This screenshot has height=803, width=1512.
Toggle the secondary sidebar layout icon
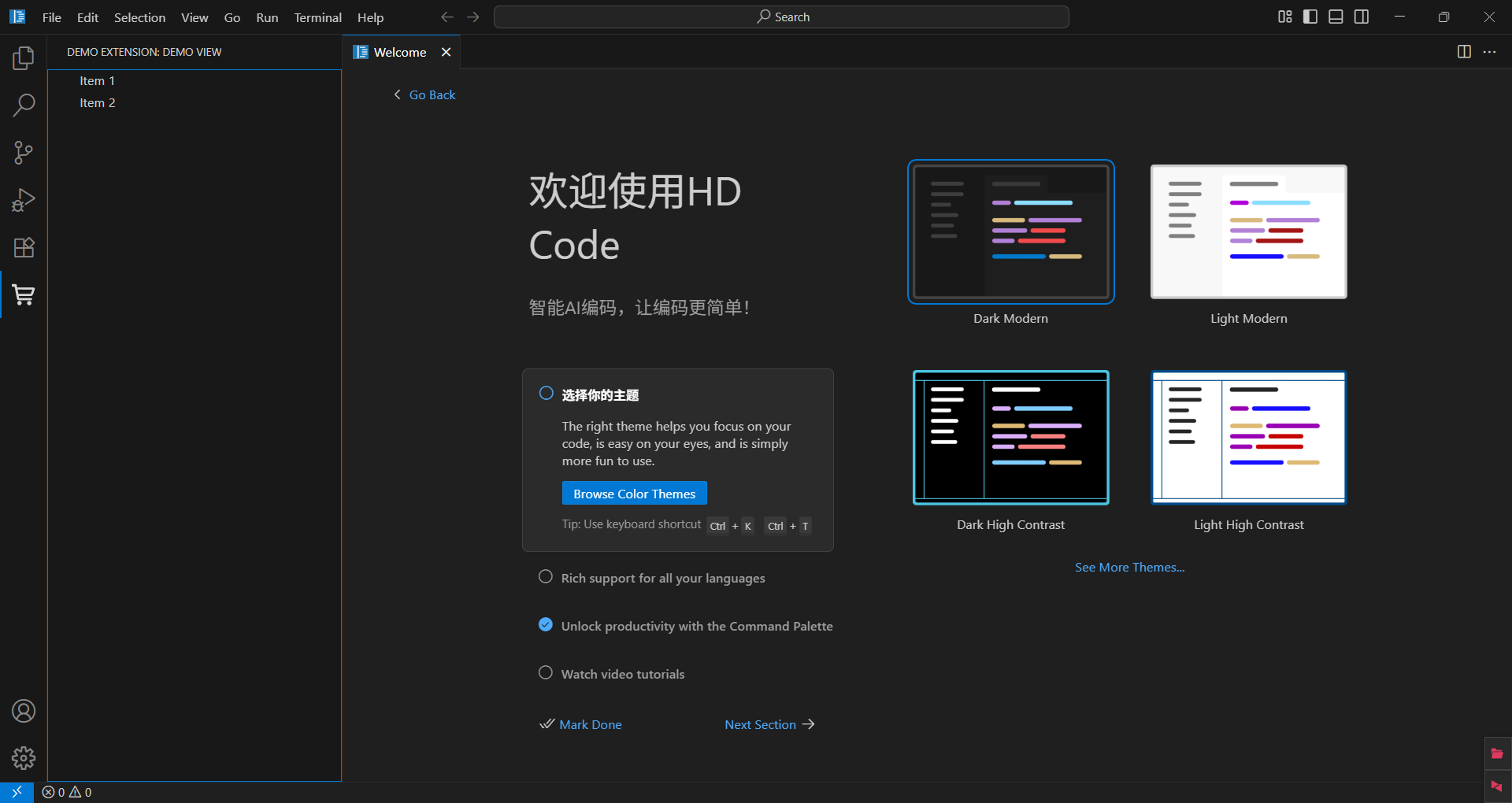pos(1362,16)
